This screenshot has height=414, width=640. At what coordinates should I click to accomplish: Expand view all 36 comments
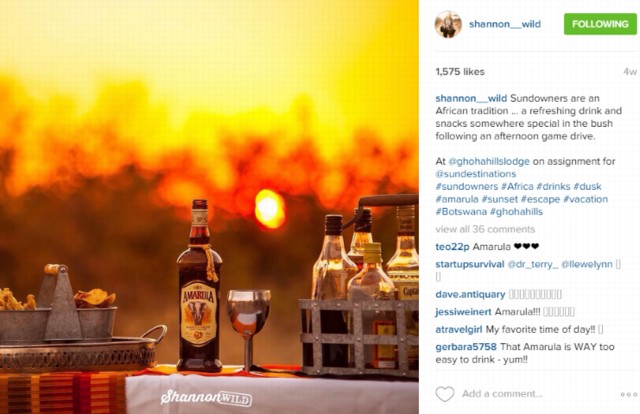pyautogui.click(x=485, y=229)
